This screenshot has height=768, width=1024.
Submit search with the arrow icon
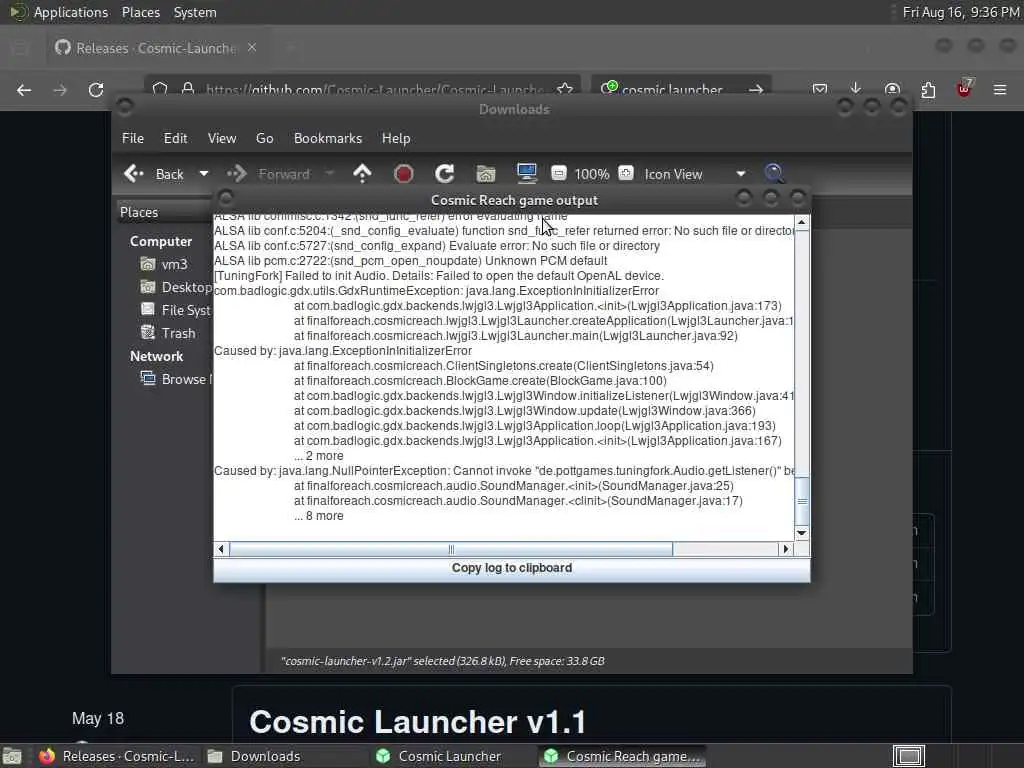pyautogui.click(x=756, y=89)
